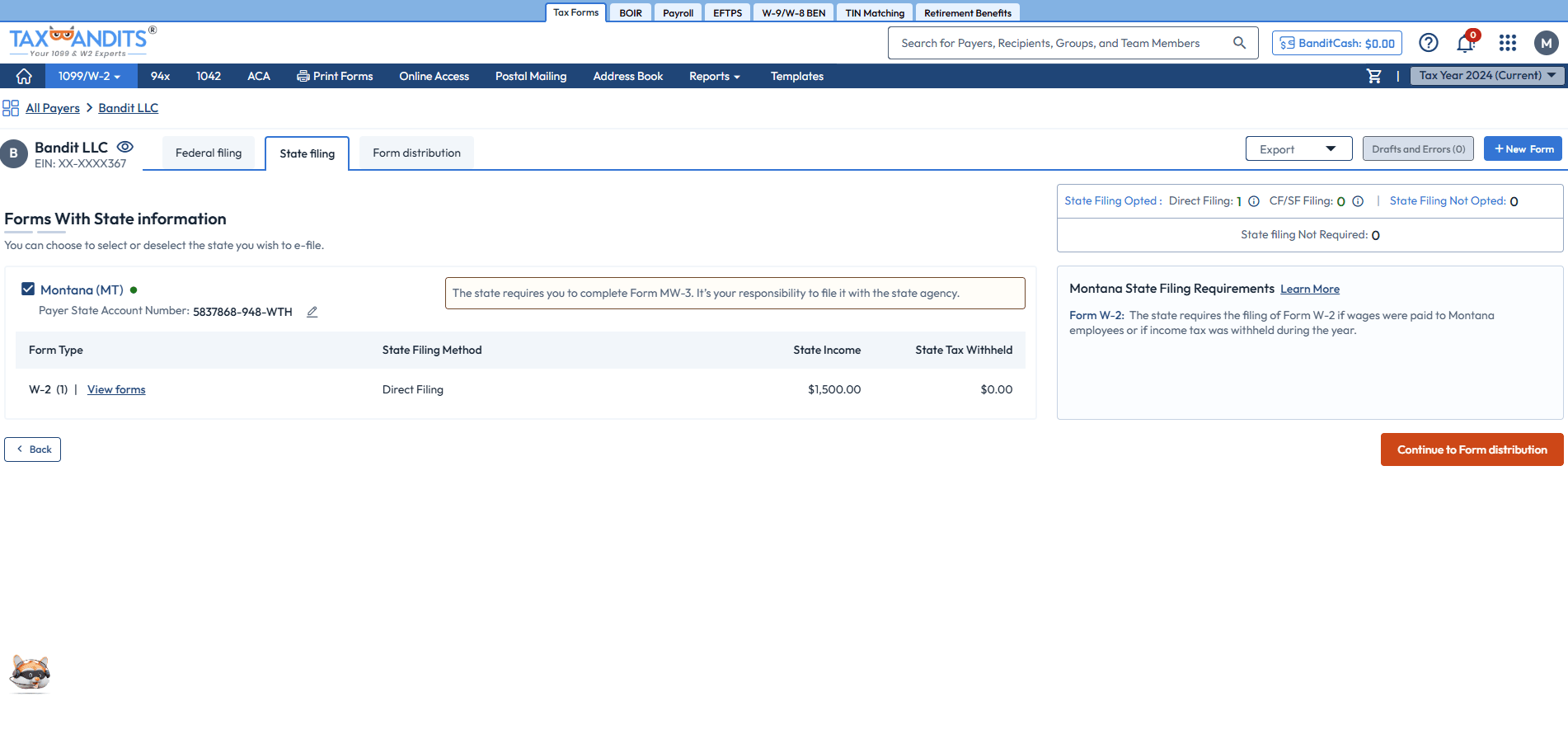Open the raccoon chat assistant

point(30,674)
